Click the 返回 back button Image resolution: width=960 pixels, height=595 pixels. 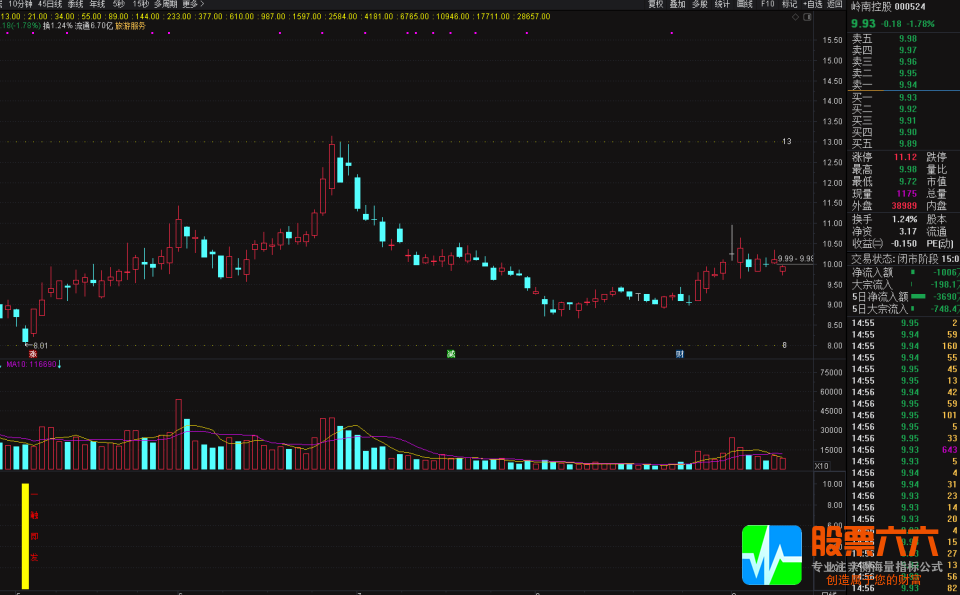(835, 4)
